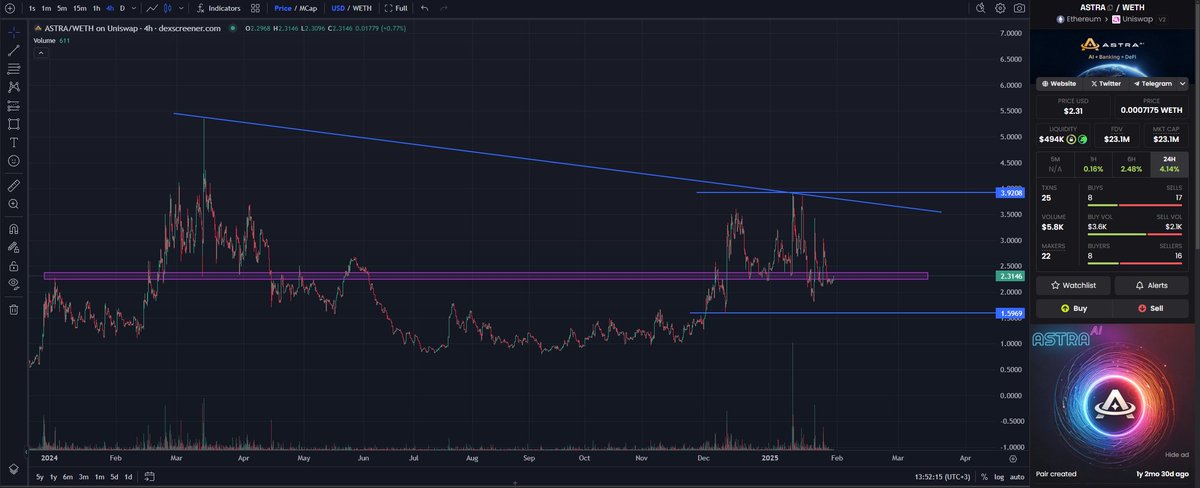The width and height of the screenshot is (1200, 488).
Task: Open ASTRA Website link
Action: 1059,83
